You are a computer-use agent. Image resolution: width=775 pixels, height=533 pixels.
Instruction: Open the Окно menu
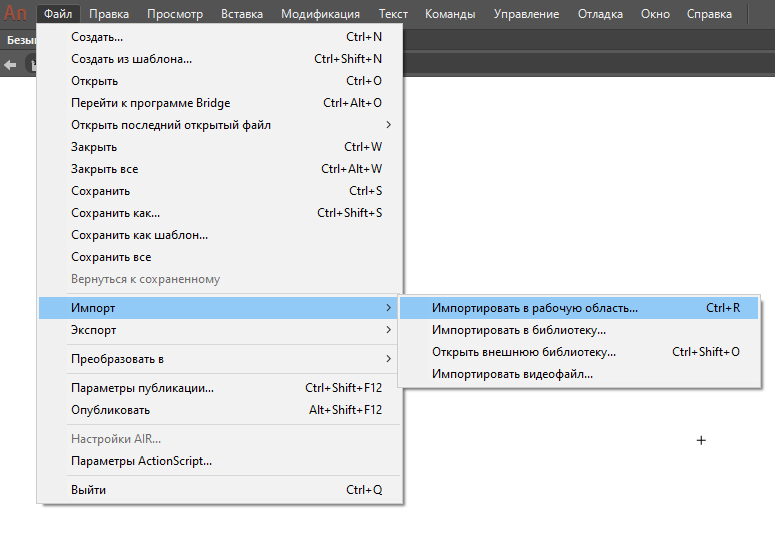click(x=655, y=14)
